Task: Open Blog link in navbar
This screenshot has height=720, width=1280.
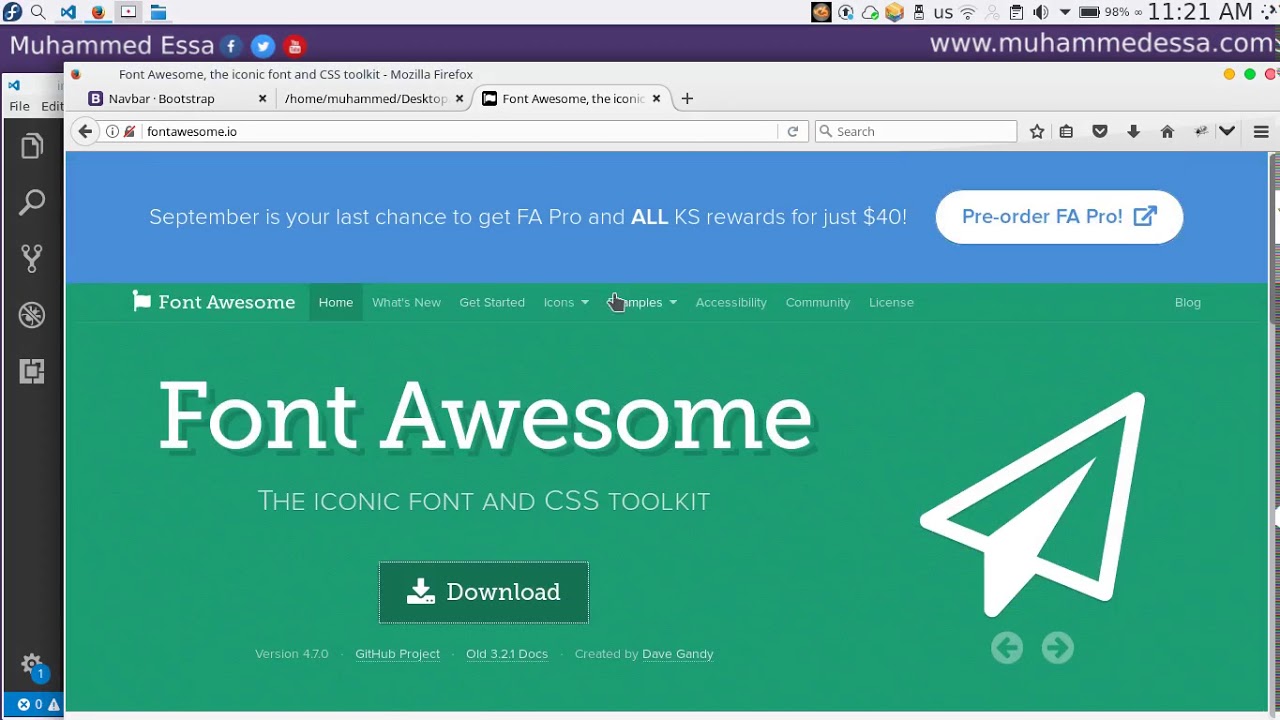Action: [x=1188, y=302]
